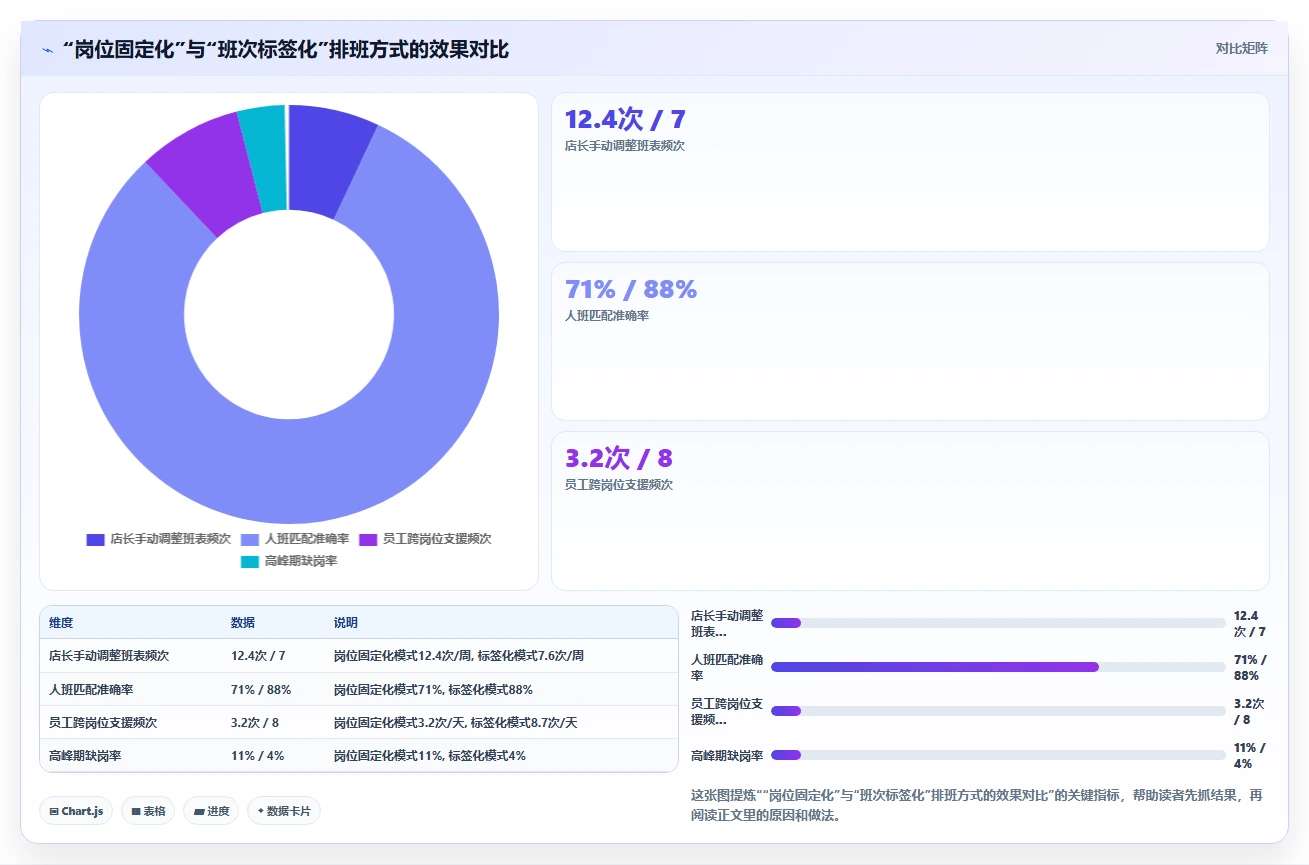Select the 3.2次 / 8 card value

[x=618, y=458]
